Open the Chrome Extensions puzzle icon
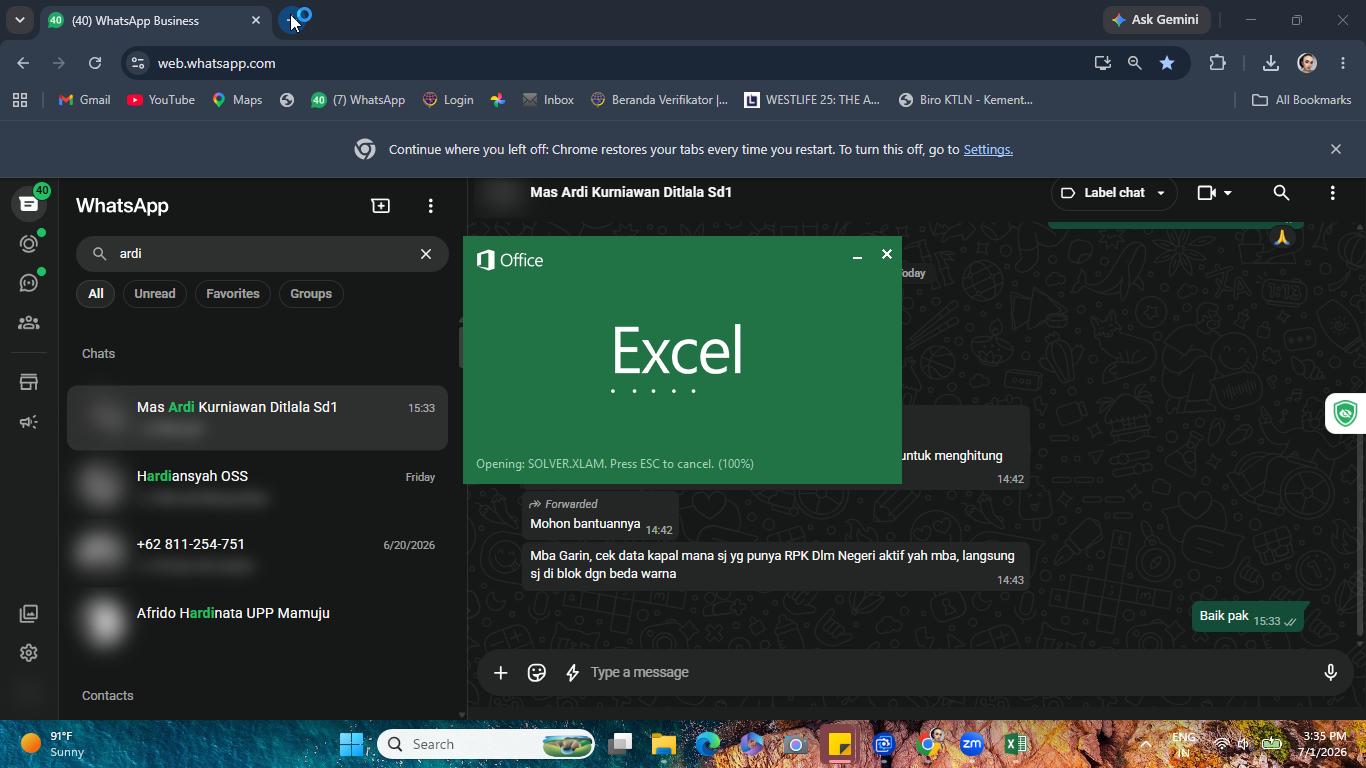Image resolution: width=1366 pixels, height=768 pixels. coord(1217,63)
